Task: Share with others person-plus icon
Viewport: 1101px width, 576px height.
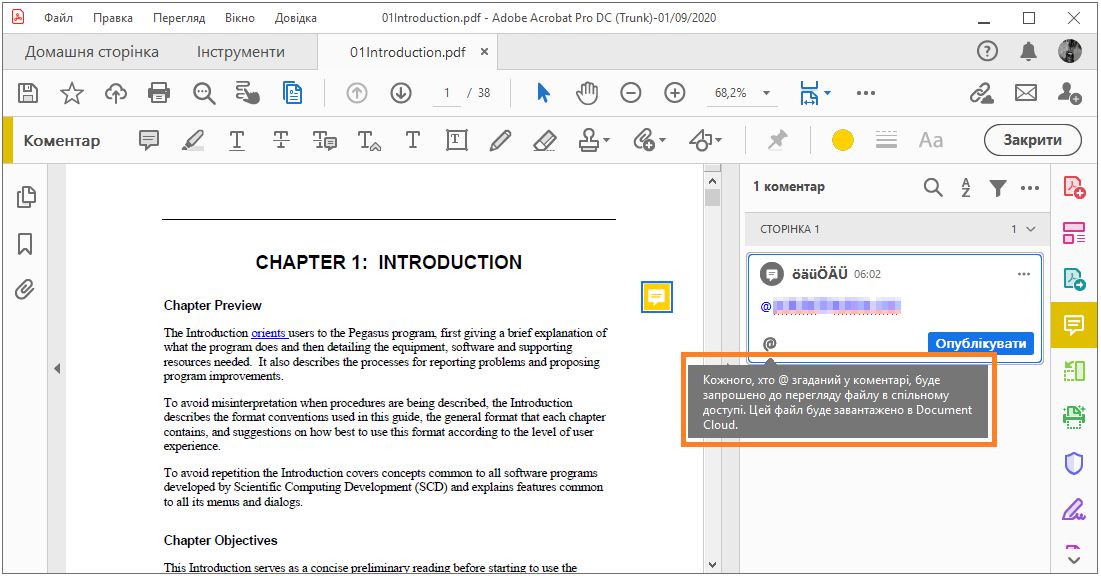Action: [x=1069, y=93]
